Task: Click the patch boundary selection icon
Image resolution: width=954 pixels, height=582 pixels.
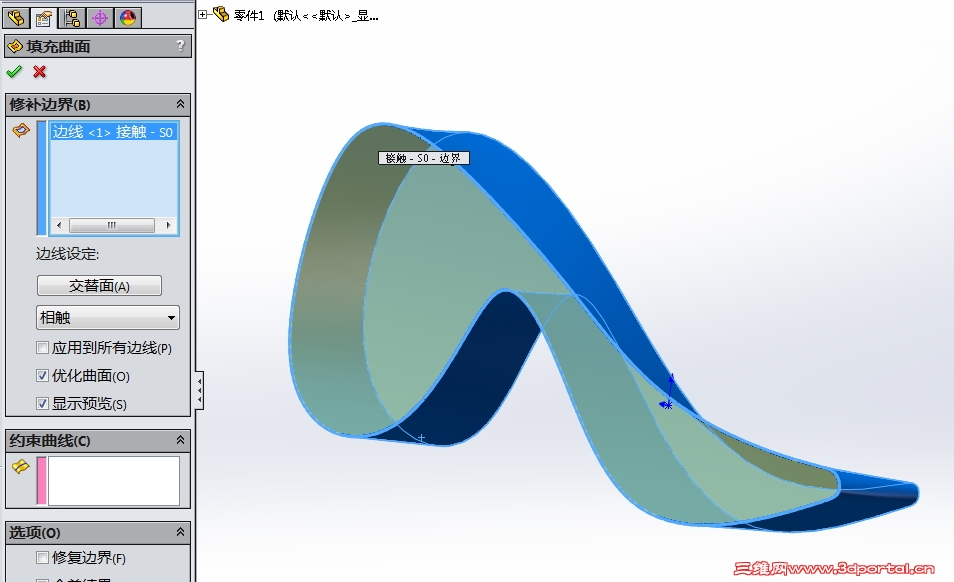Action: point(21,130)
